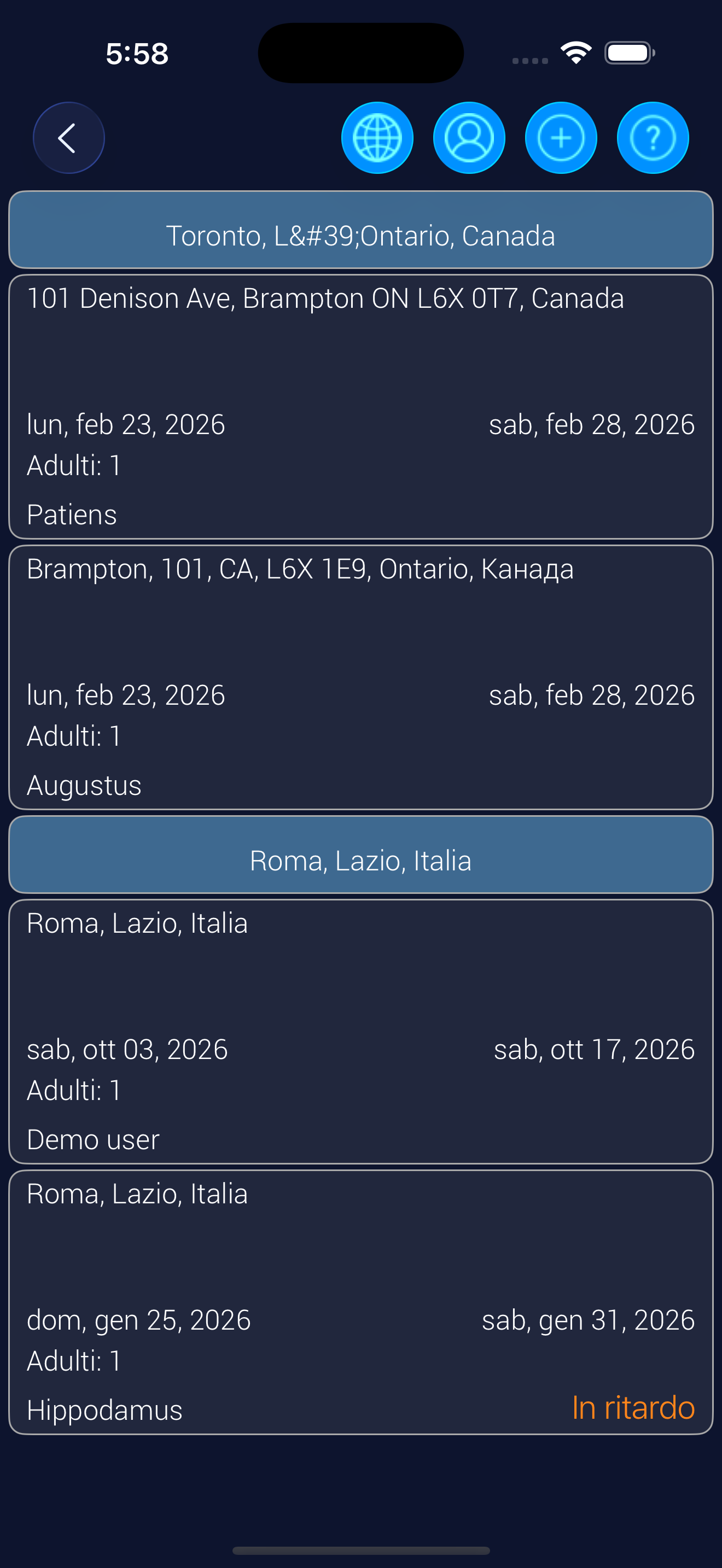Tap the plus add icon
The width and height of the screenshot is (722, 1568).
coord(561,138)
